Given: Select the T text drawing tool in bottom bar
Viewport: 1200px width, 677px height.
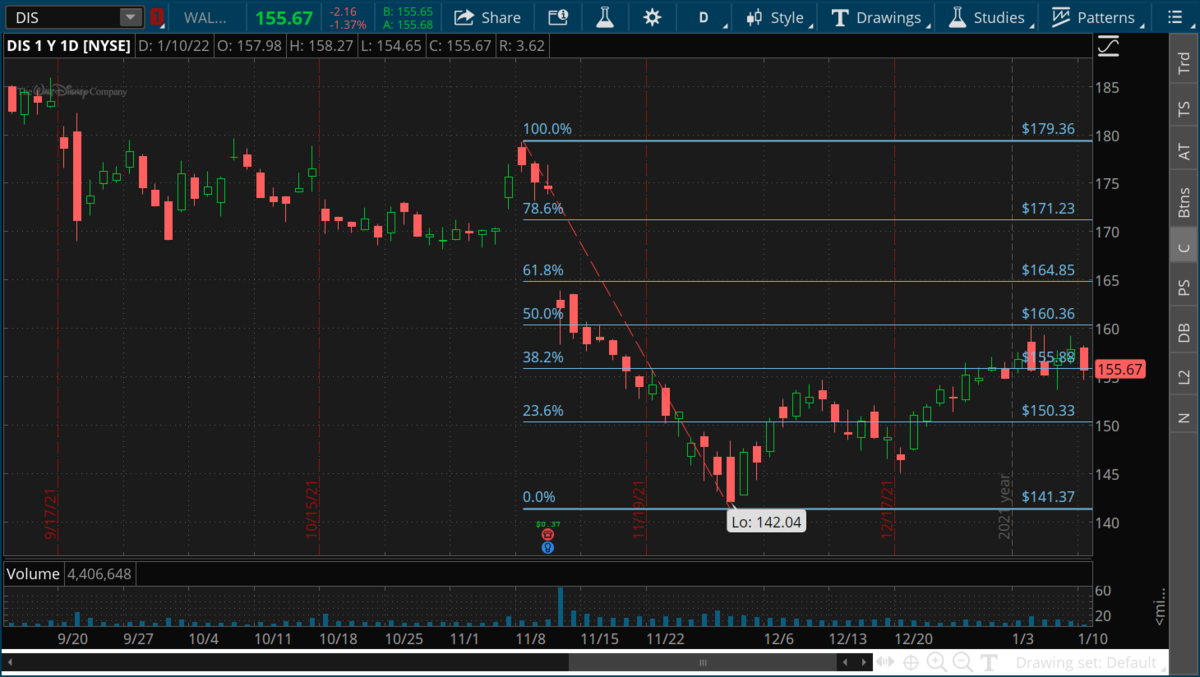Looking at the screenshot, I should point(988,662).
